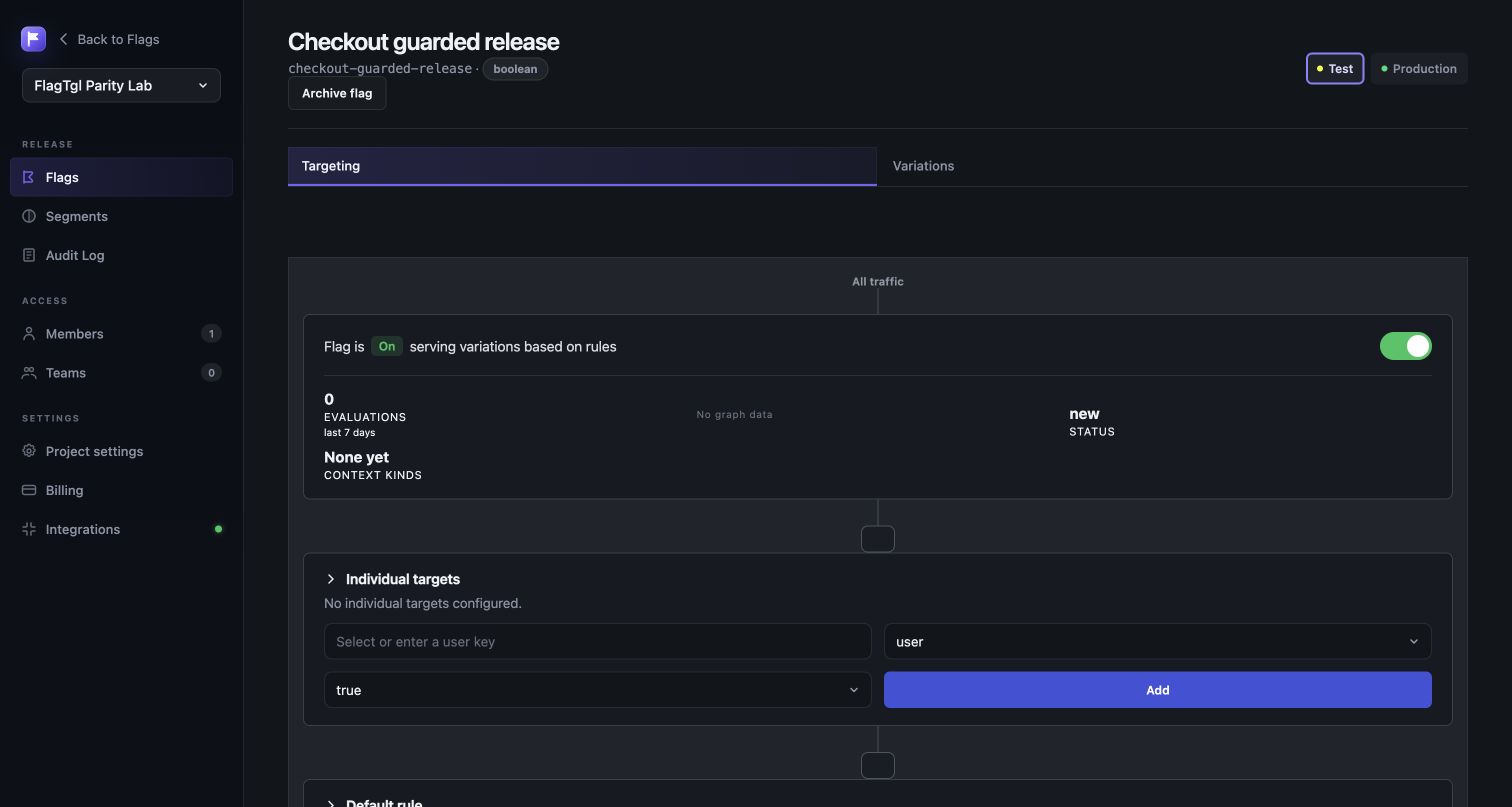Switch to the Test environment
This screenshot has width=1512, height=807.
pyautogui.click(x=1335, y=69)
